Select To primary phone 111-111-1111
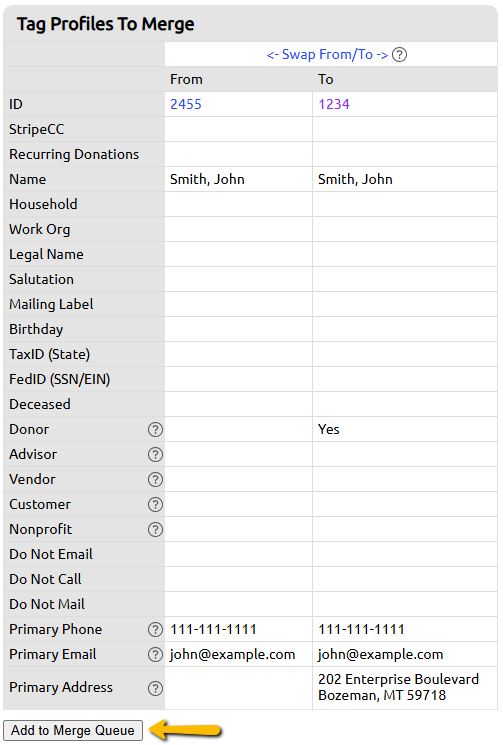The width and height of the screenshot is (503, 745). pos(361,630)
